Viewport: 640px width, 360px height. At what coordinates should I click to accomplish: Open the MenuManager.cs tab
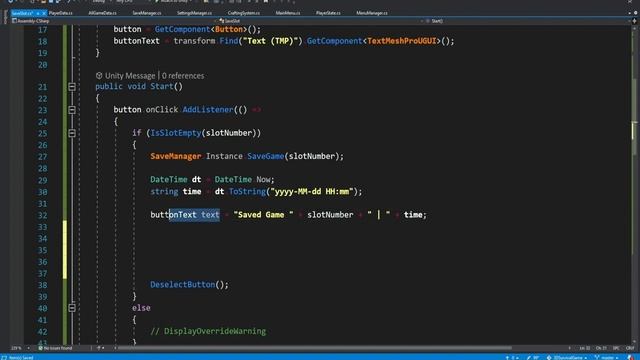pos(372,13)
